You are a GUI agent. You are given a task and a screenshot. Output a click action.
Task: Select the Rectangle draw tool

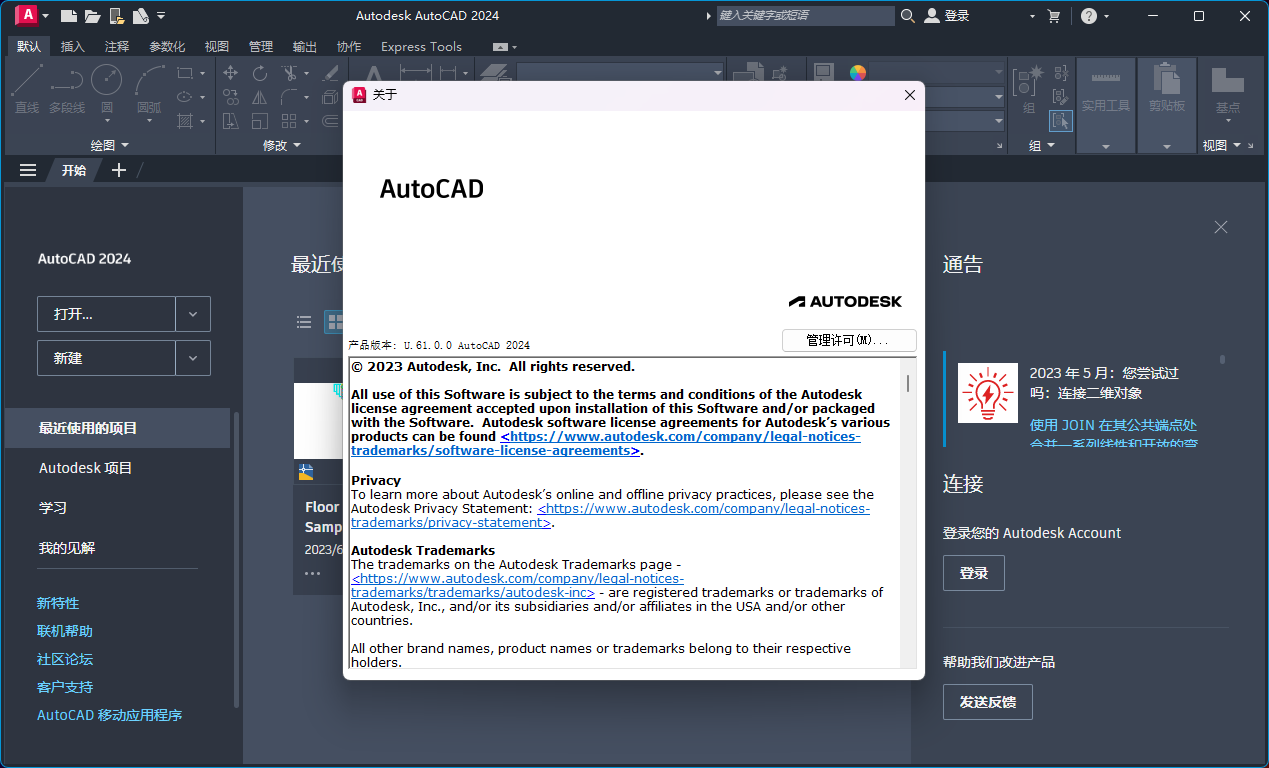[185, 73]
